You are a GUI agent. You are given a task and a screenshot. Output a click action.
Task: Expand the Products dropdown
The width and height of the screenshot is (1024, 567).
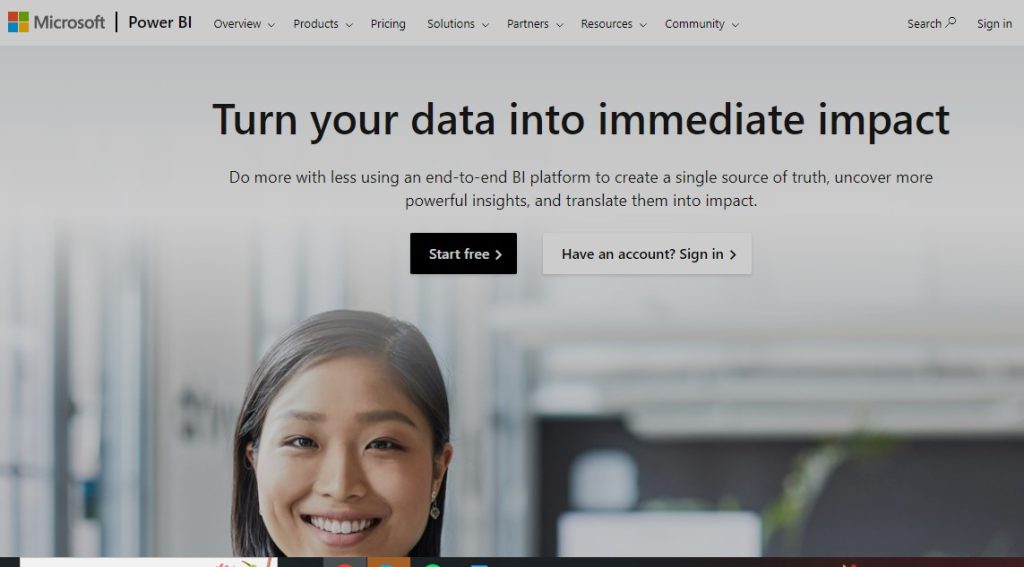[x=323, y=24]
